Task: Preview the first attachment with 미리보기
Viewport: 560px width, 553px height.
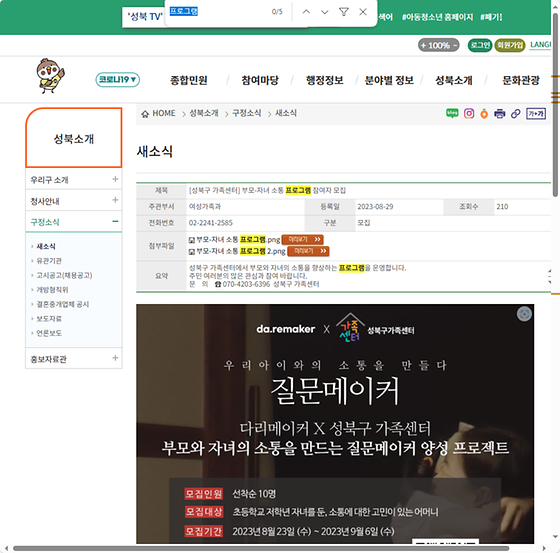Action: [302, 239]
